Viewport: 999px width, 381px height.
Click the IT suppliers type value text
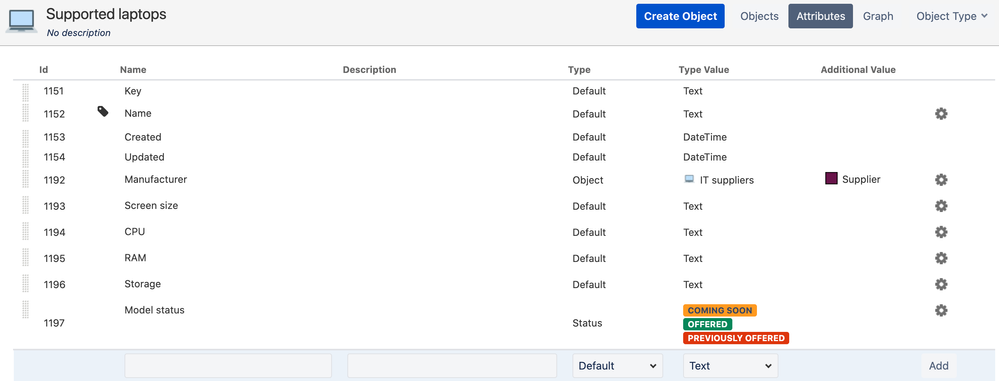[727, 180]
